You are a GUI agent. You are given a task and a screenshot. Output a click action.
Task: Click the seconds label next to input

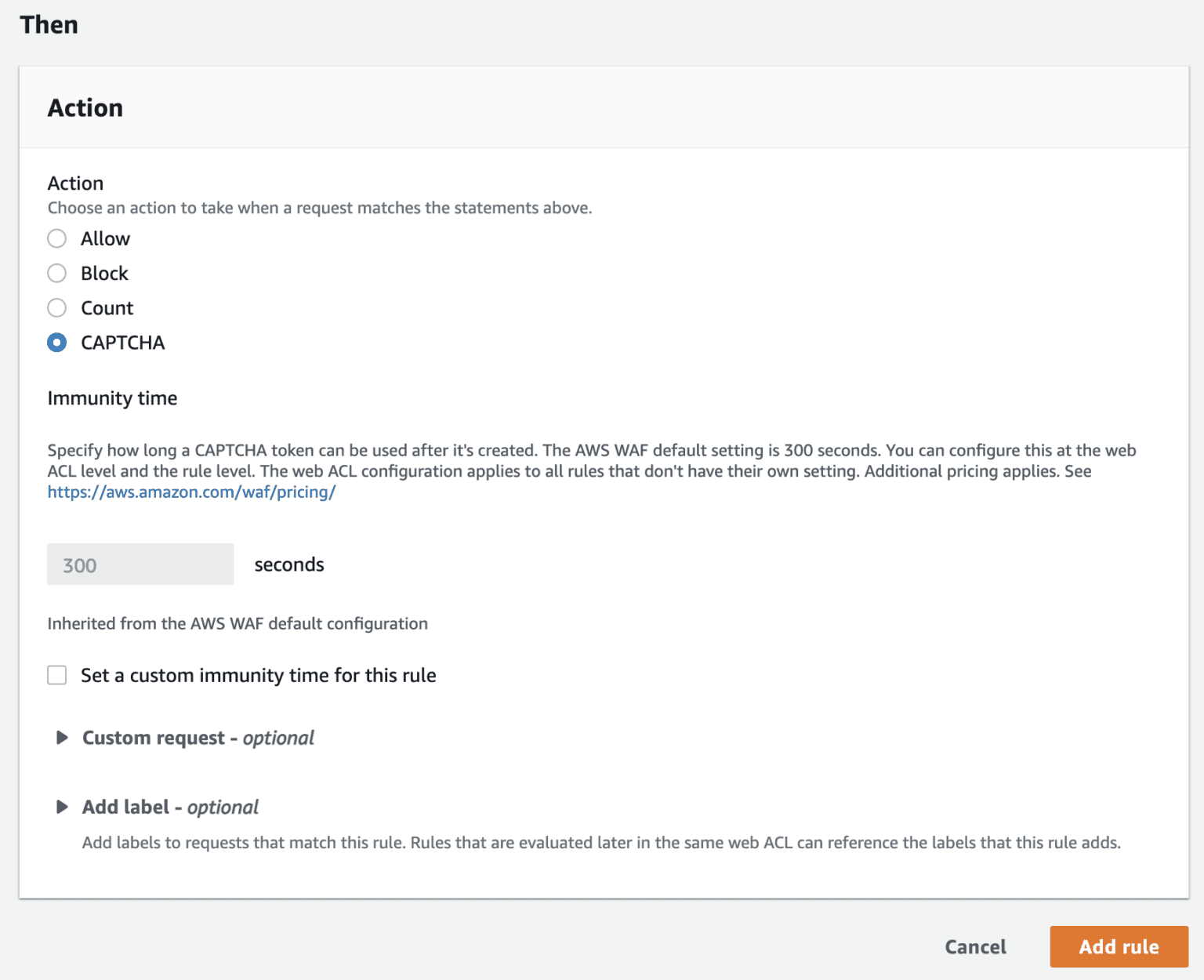288,564
